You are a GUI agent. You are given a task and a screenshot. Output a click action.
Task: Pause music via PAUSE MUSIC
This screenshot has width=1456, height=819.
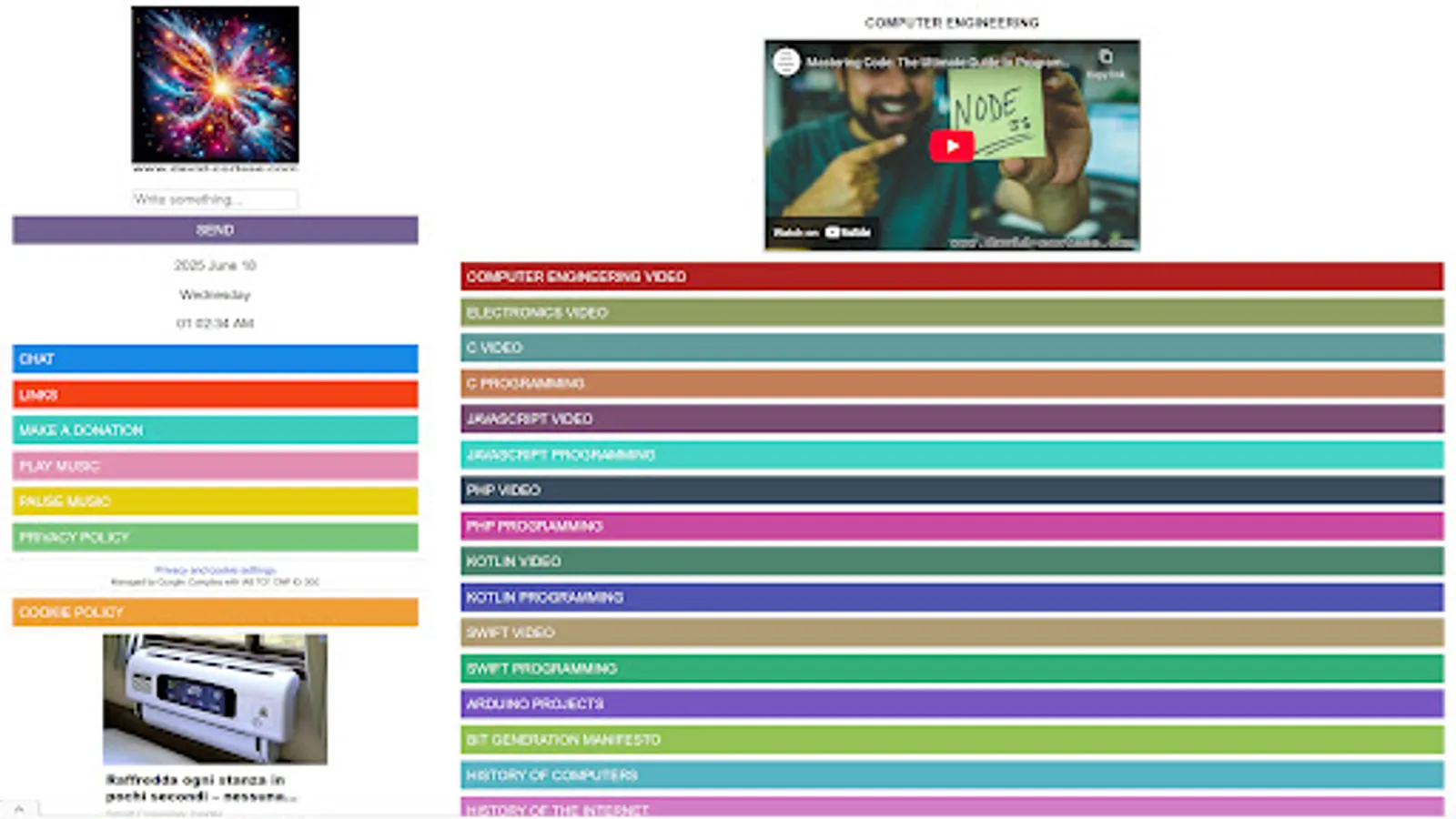(215, 500)
